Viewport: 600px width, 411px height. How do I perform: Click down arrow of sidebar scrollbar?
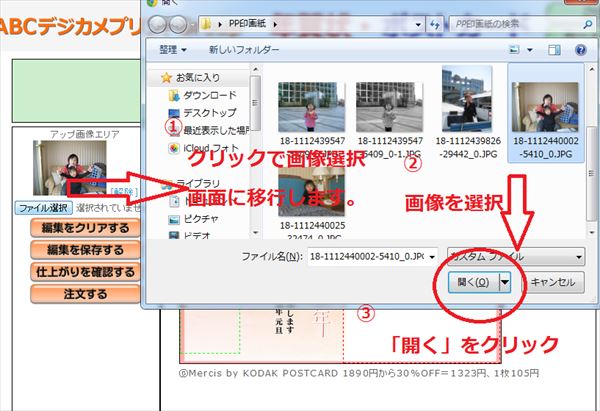click(x=256, y=232)
